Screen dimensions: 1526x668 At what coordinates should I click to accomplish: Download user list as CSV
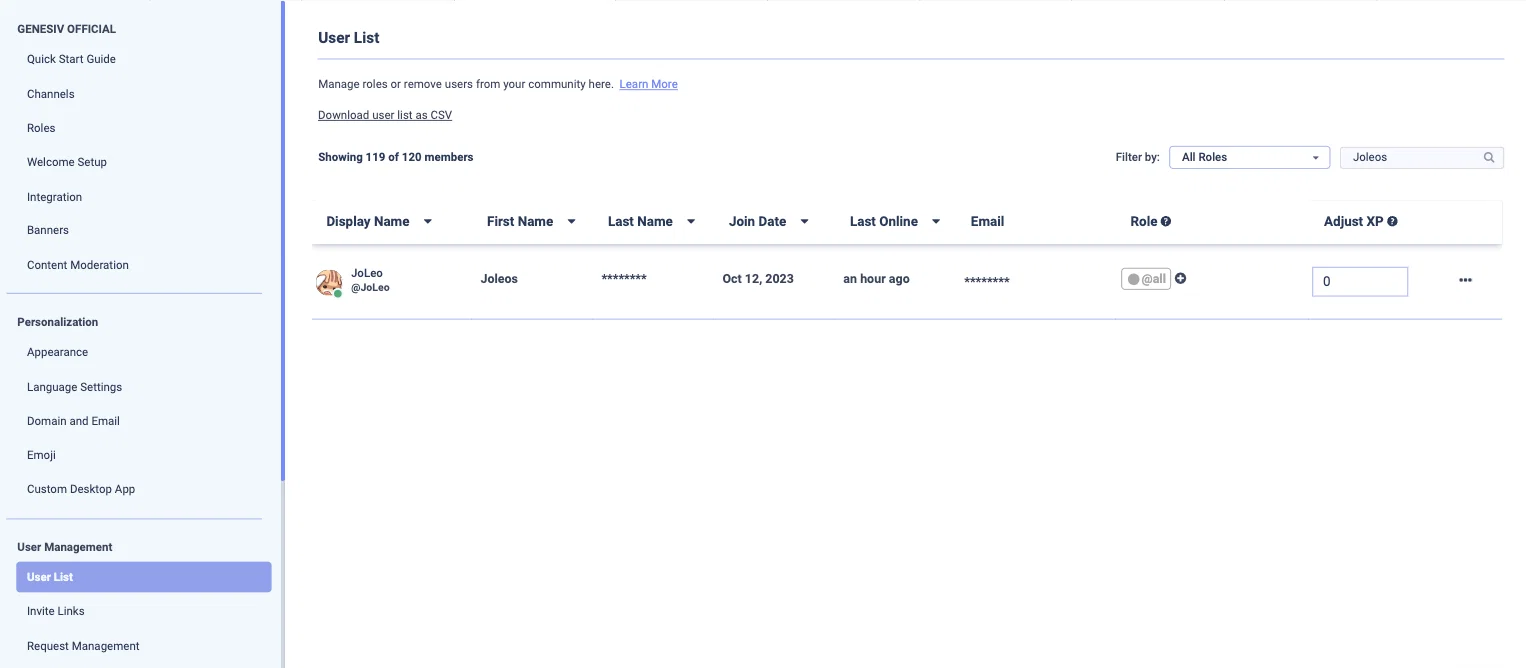(385, 115)
